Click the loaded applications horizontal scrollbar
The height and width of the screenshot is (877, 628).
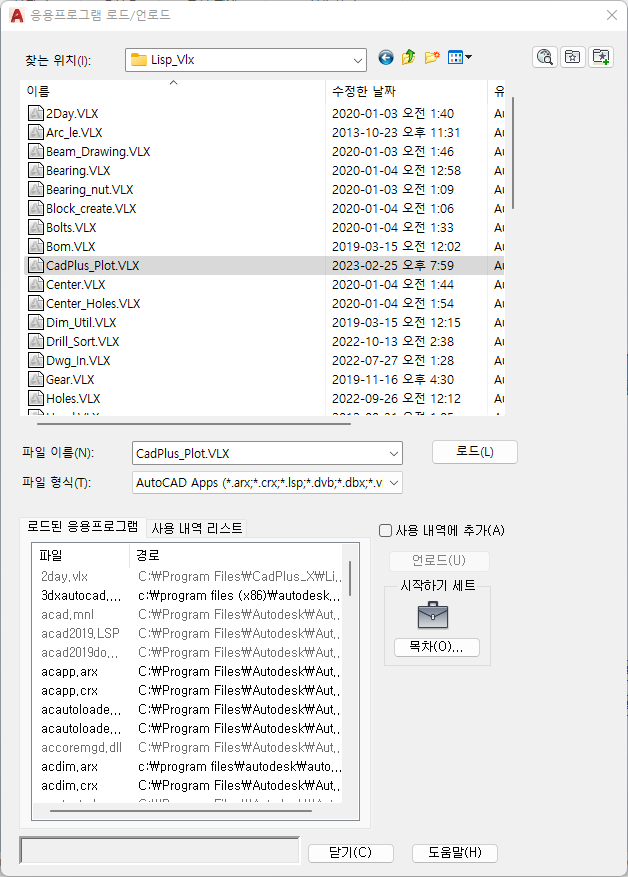click(181, 810)
